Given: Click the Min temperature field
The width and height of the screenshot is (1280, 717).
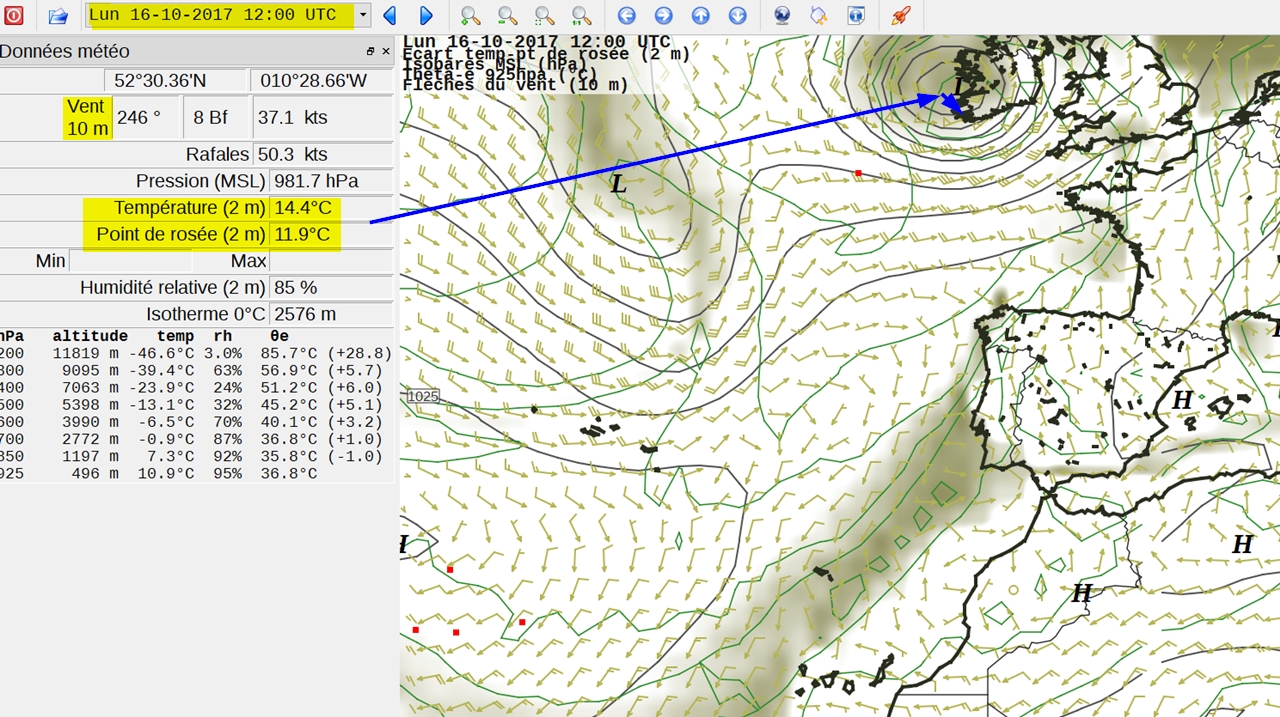Looking at the screenshot, I should tap(131, 261).
